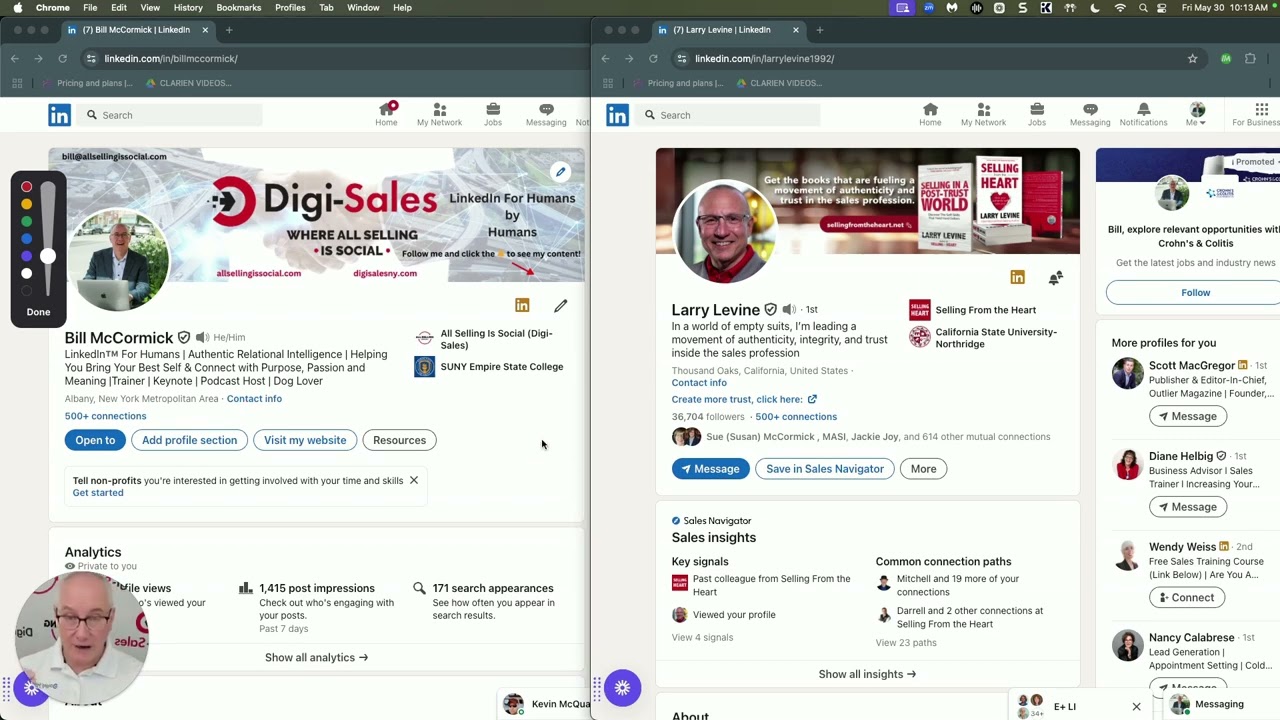Viewport: 1280px width, 720px height.
Task: Show all insights in Sales Navigator
Action: [867, 674]
